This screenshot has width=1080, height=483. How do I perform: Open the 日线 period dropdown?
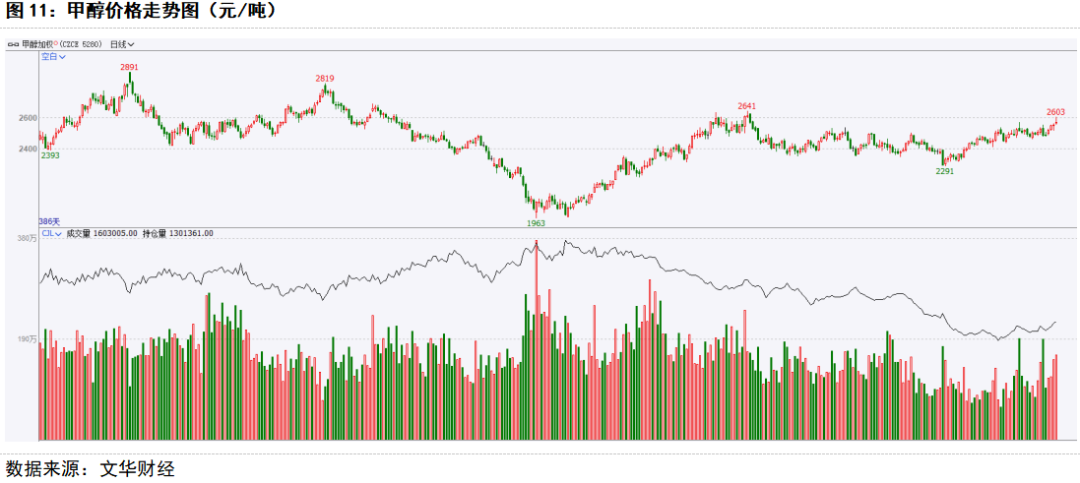(122, 44)
